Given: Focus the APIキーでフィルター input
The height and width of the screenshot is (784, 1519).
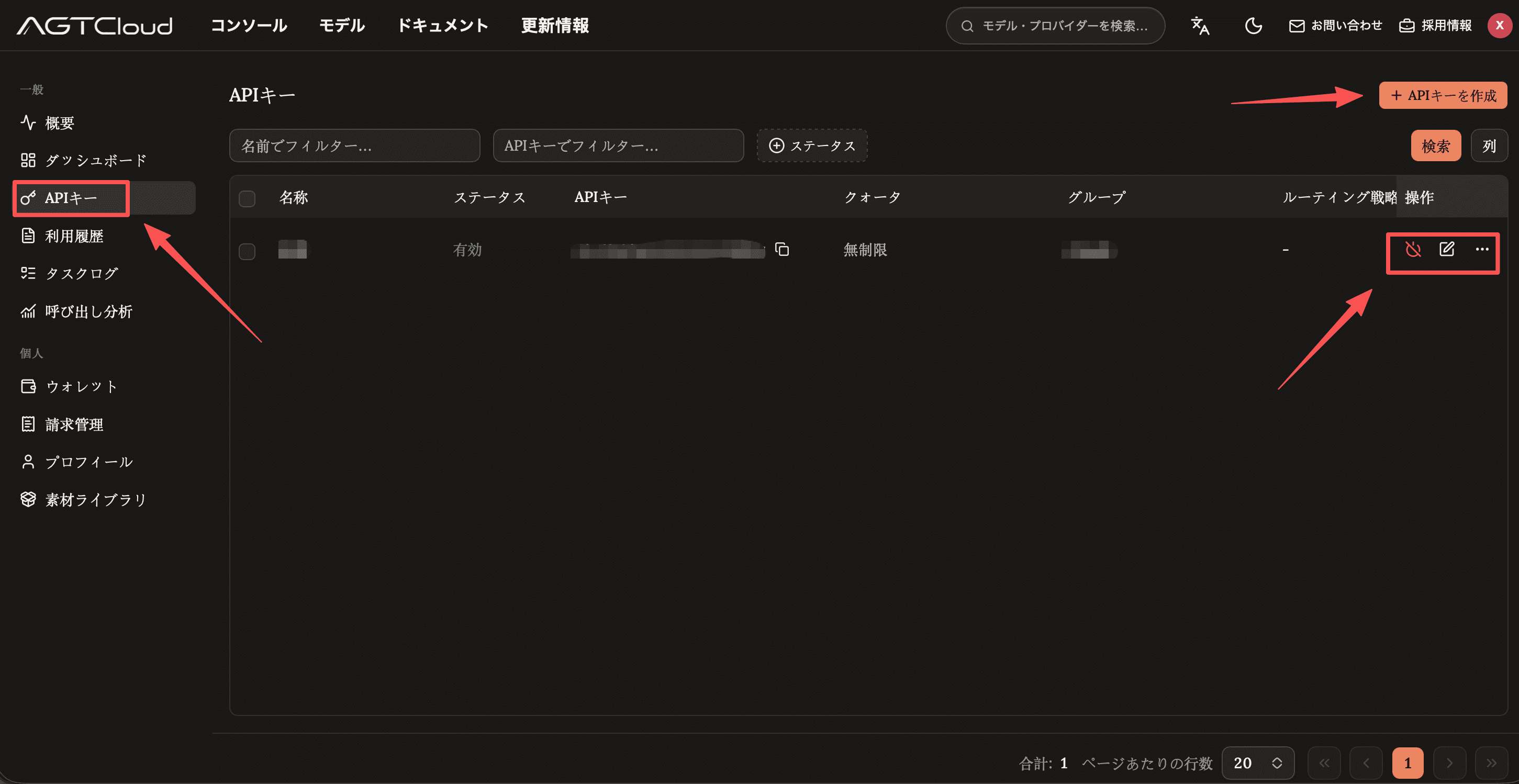Looking at the screenshot, I should tap(618, 145).
